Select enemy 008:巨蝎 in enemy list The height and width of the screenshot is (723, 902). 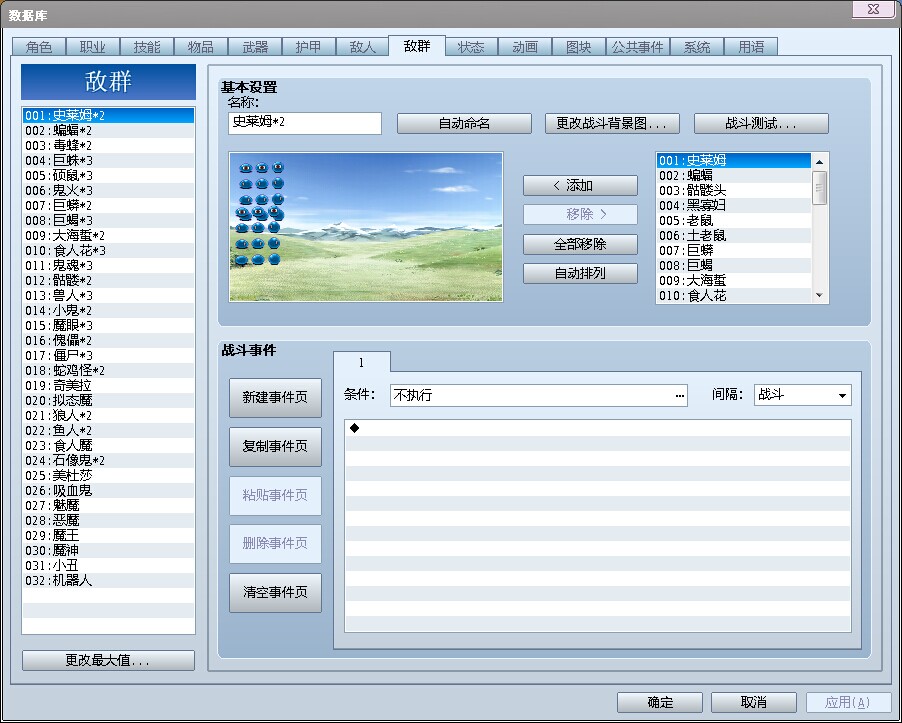(734, 265)
